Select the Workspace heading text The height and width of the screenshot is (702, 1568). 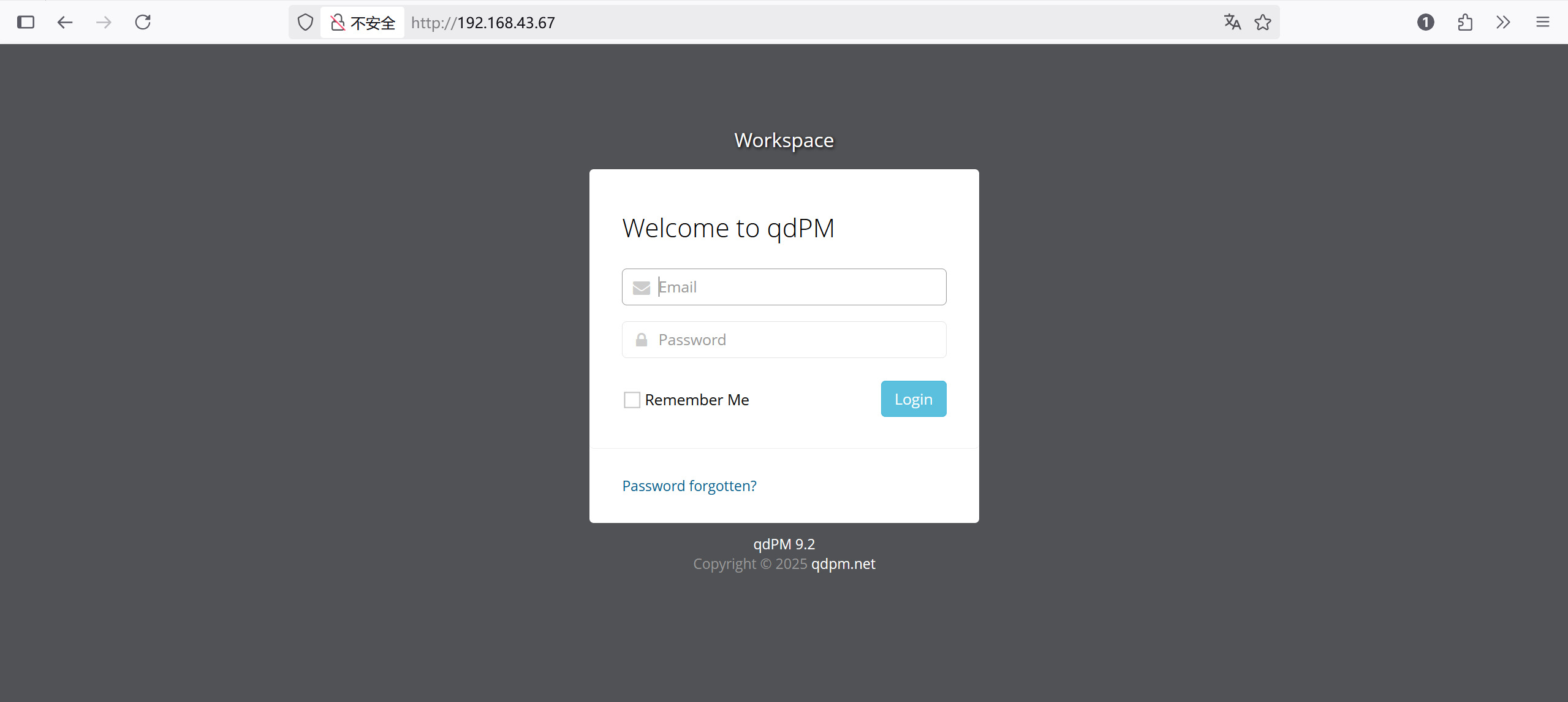click(x=784, y=140)
